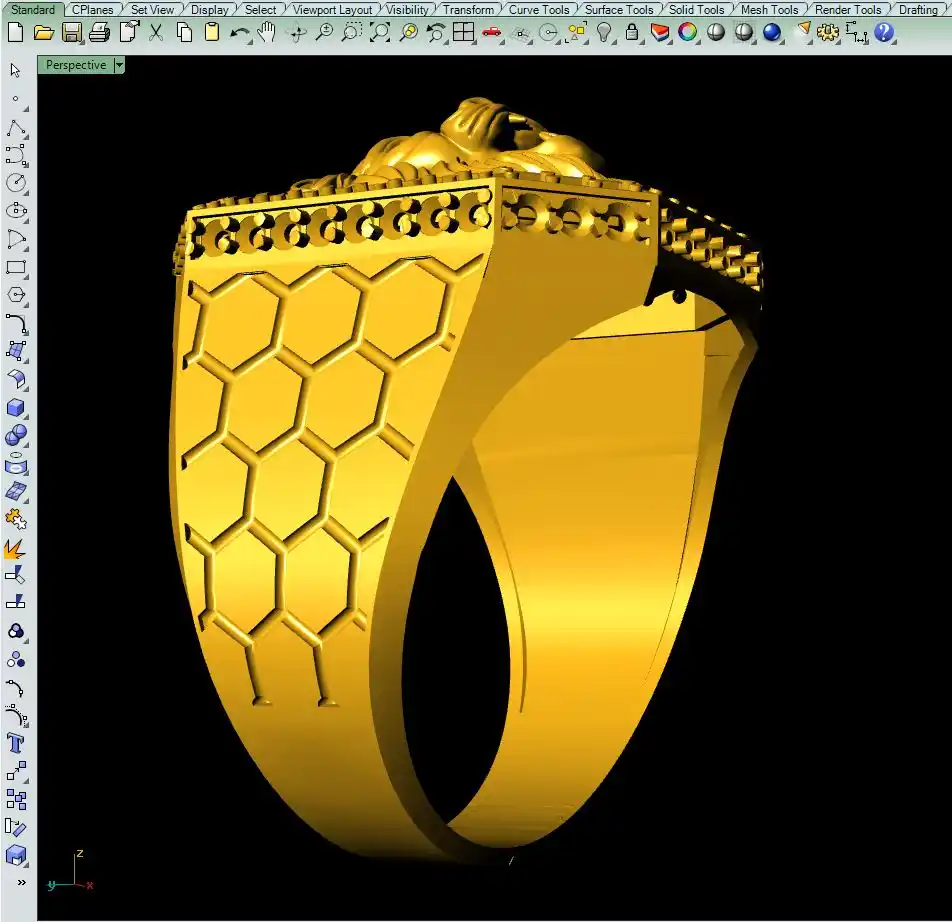Viewport: 952px width, 922px height.
Task: Open the Mesh Tools tab
Action: click(769, 9)
